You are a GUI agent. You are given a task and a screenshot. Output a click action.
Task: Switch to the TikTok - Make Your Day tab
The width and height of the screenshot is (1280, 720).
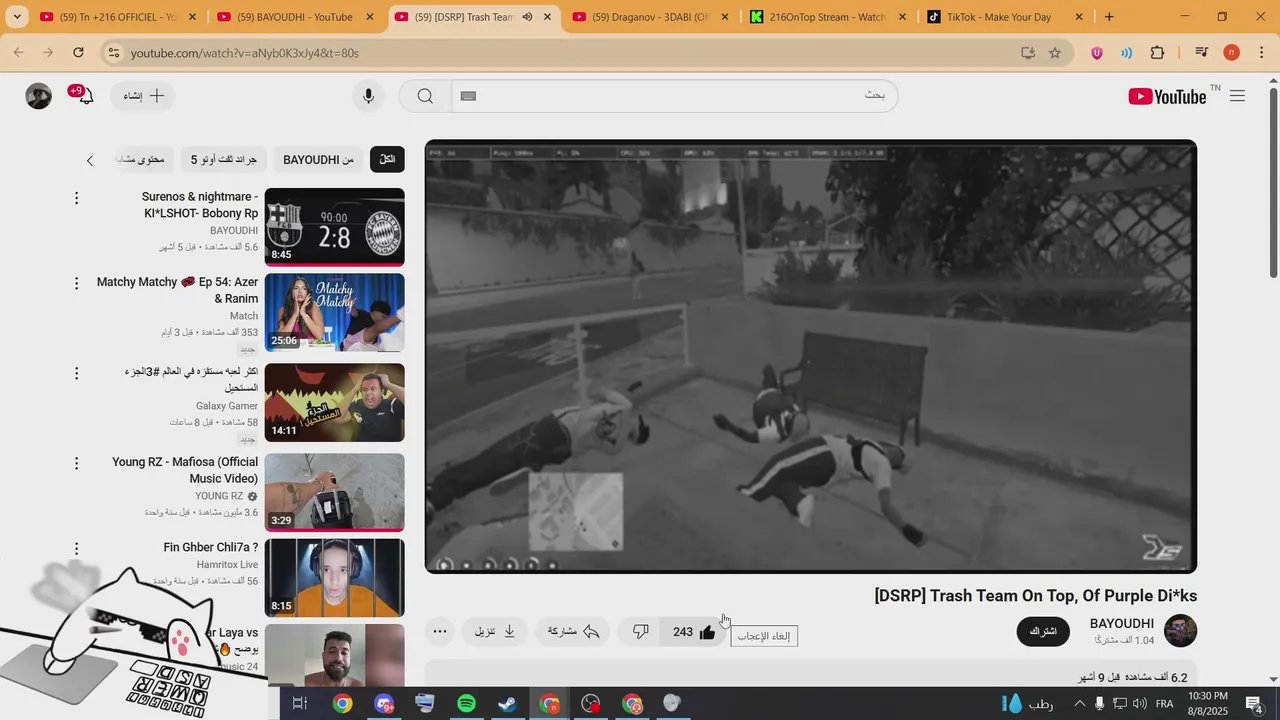pos(1005,17)
